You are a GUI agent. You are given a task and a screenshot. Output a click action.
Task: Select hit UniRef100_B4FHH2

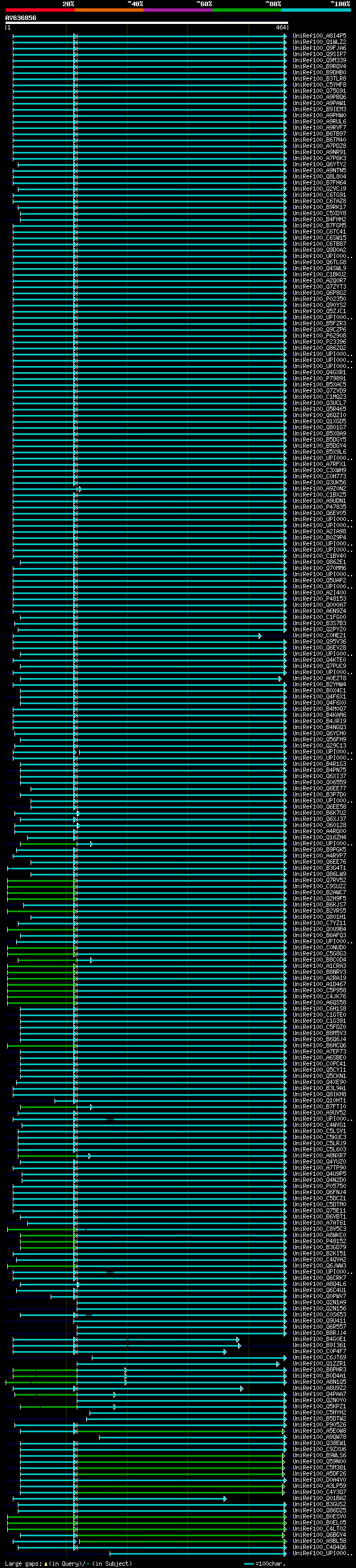point(319,219)
